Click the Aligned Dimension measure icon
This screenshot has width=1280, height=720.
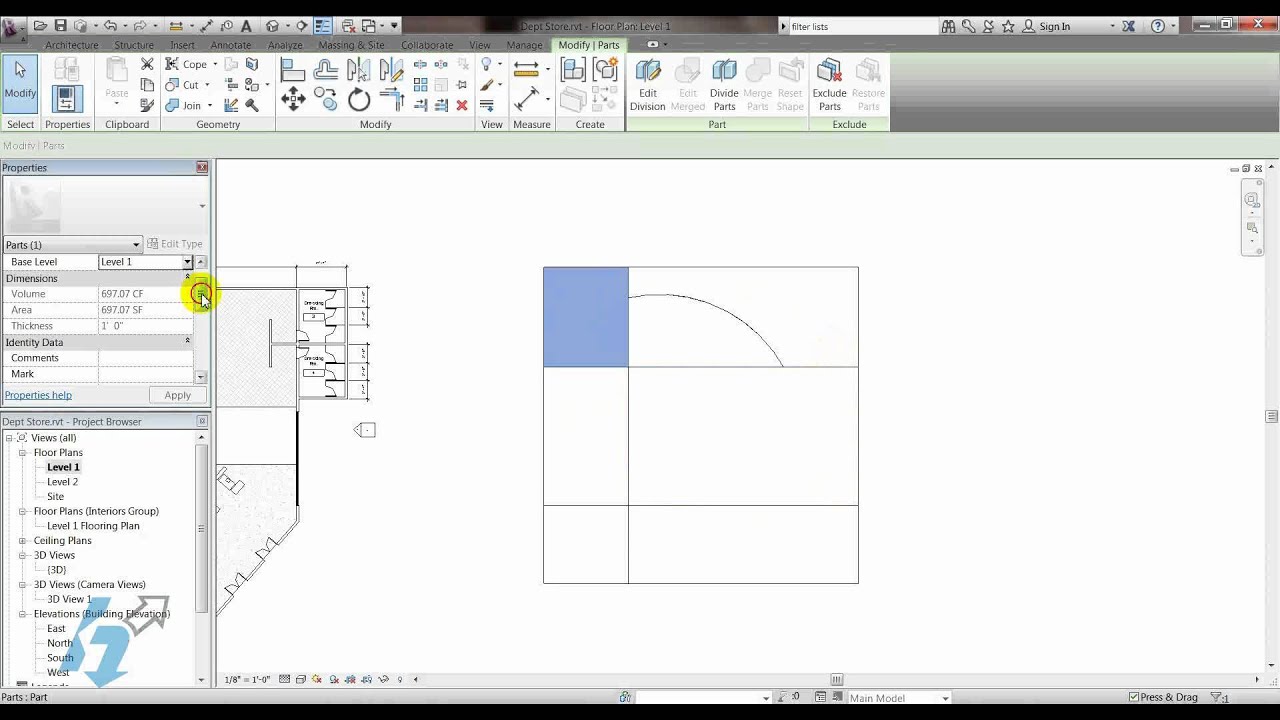tap(526, 68)
